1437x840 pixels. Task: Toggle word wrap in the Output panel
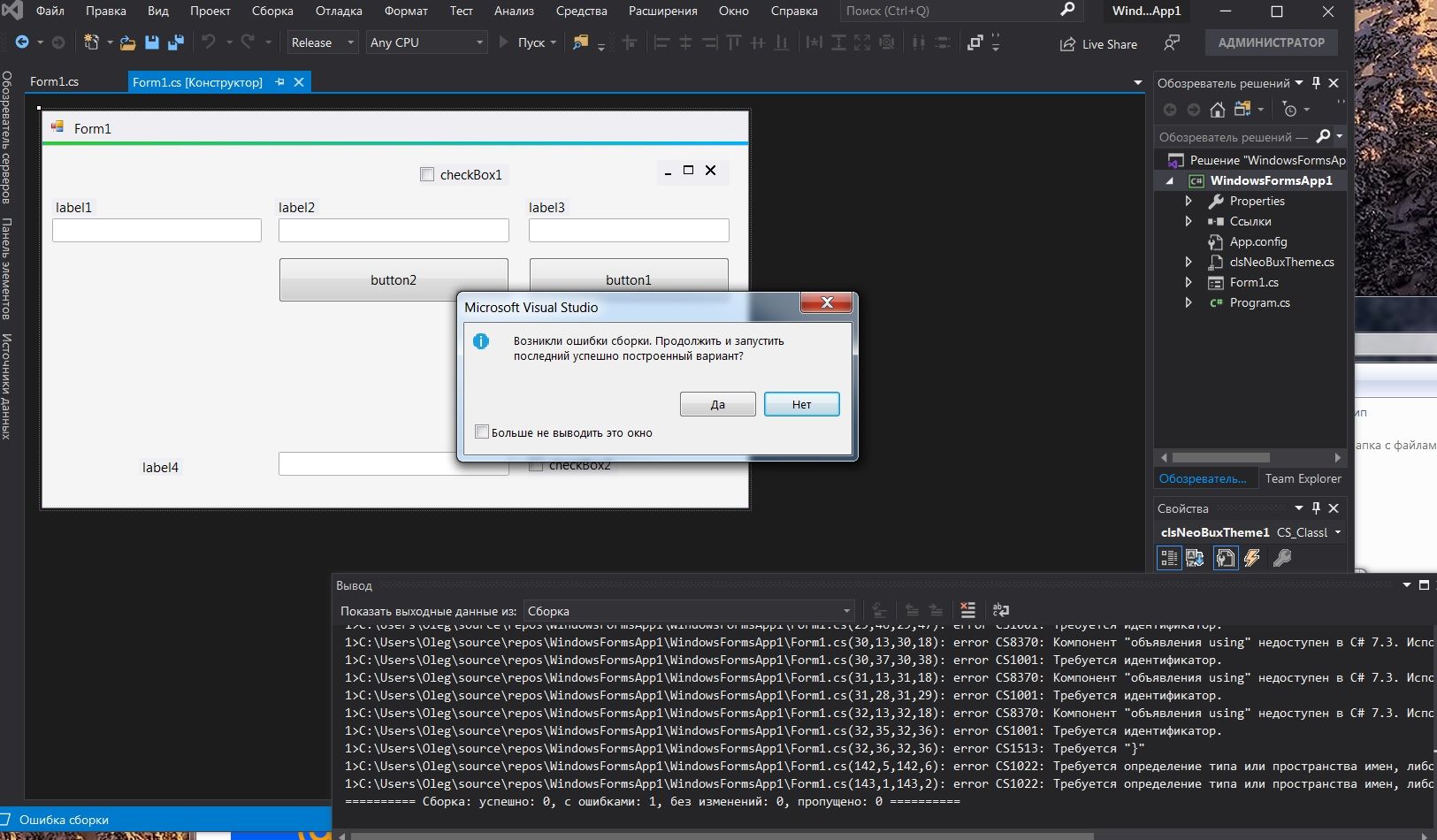tap(1001, 610)
